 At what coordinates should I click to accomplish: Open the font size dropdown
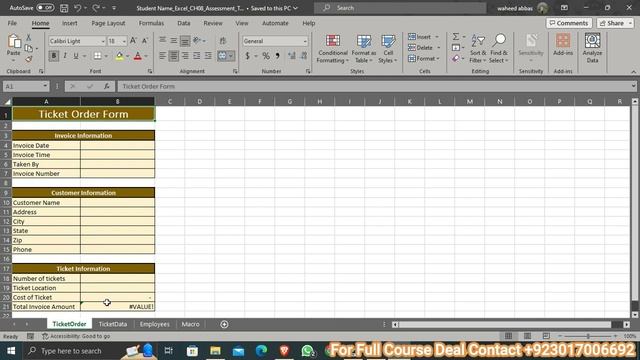[x=124, y=41]
